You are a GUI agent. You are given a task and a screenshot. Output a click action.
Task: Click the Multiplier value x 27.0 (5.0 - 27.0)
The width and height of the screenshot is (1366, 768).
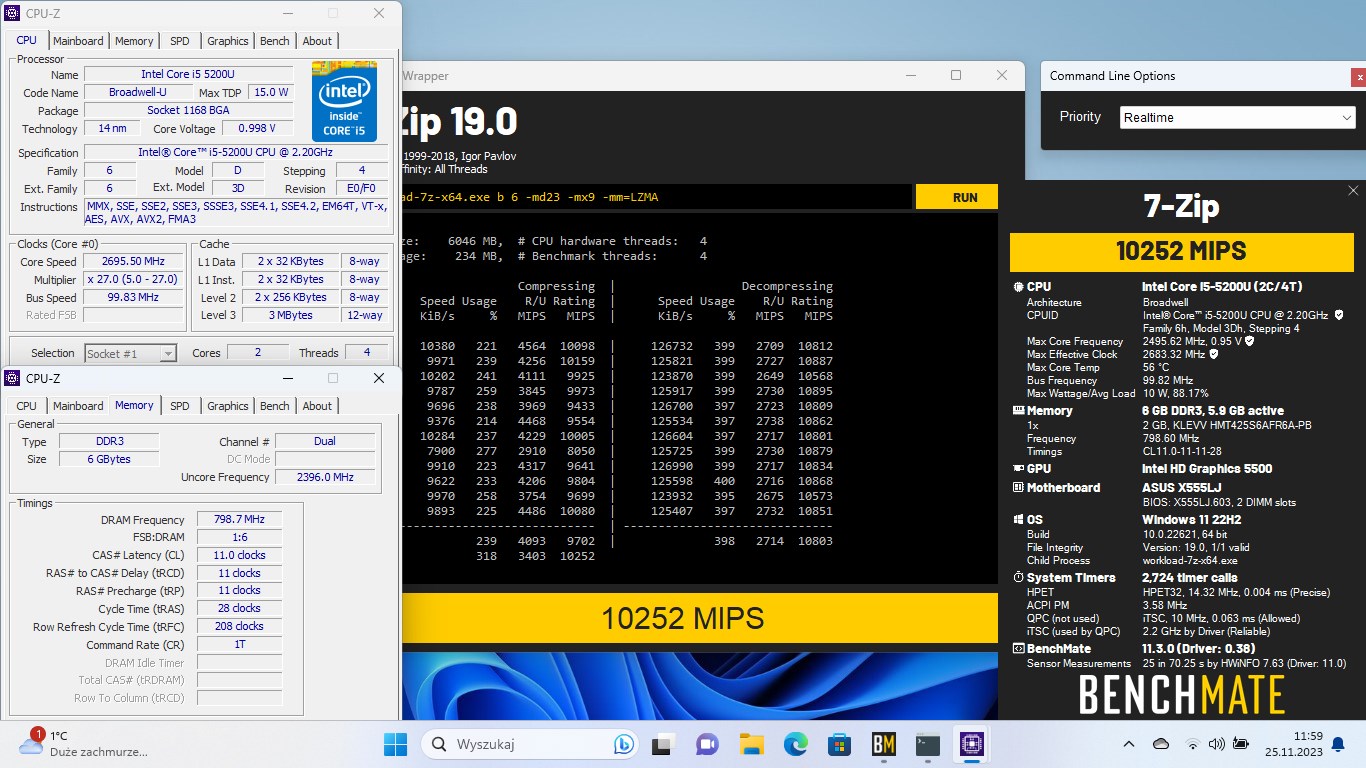134,279
